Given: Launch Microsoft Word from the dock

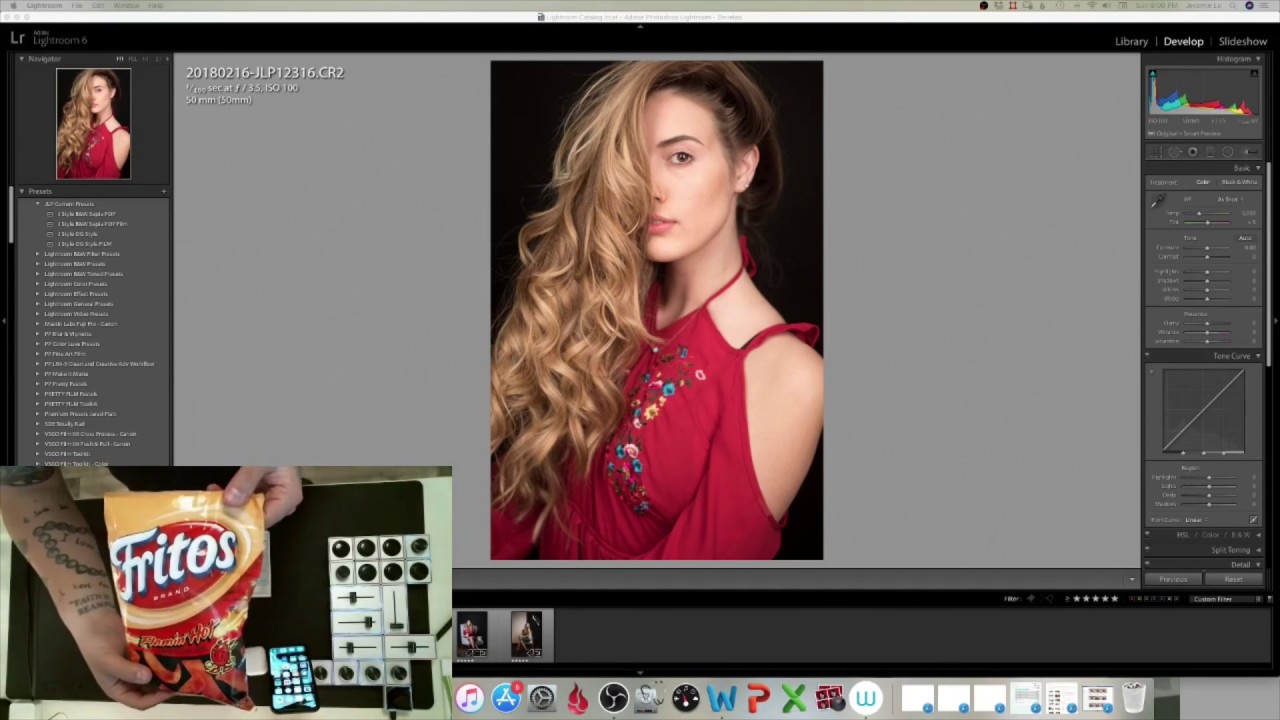Looking at the screenshot, I should [x=722, y=697].
